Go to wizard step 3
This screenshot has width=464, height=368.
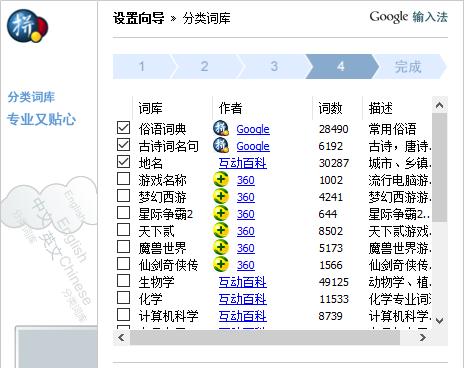pos(274,66)
